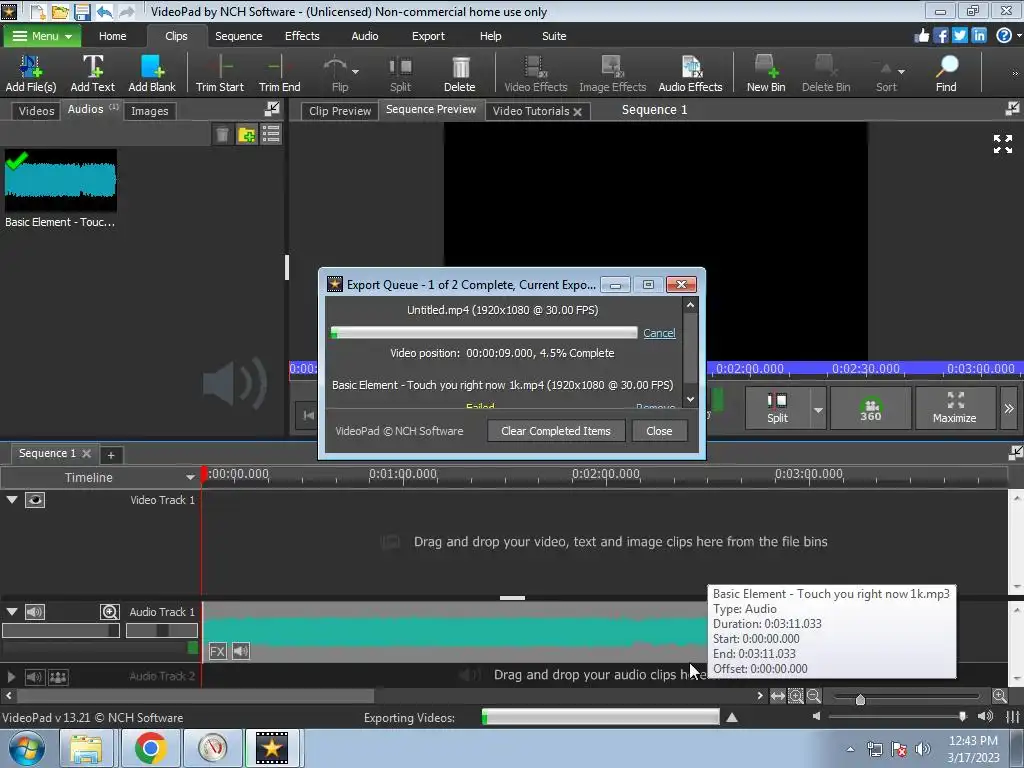Click the Facebook share icon

940,35
